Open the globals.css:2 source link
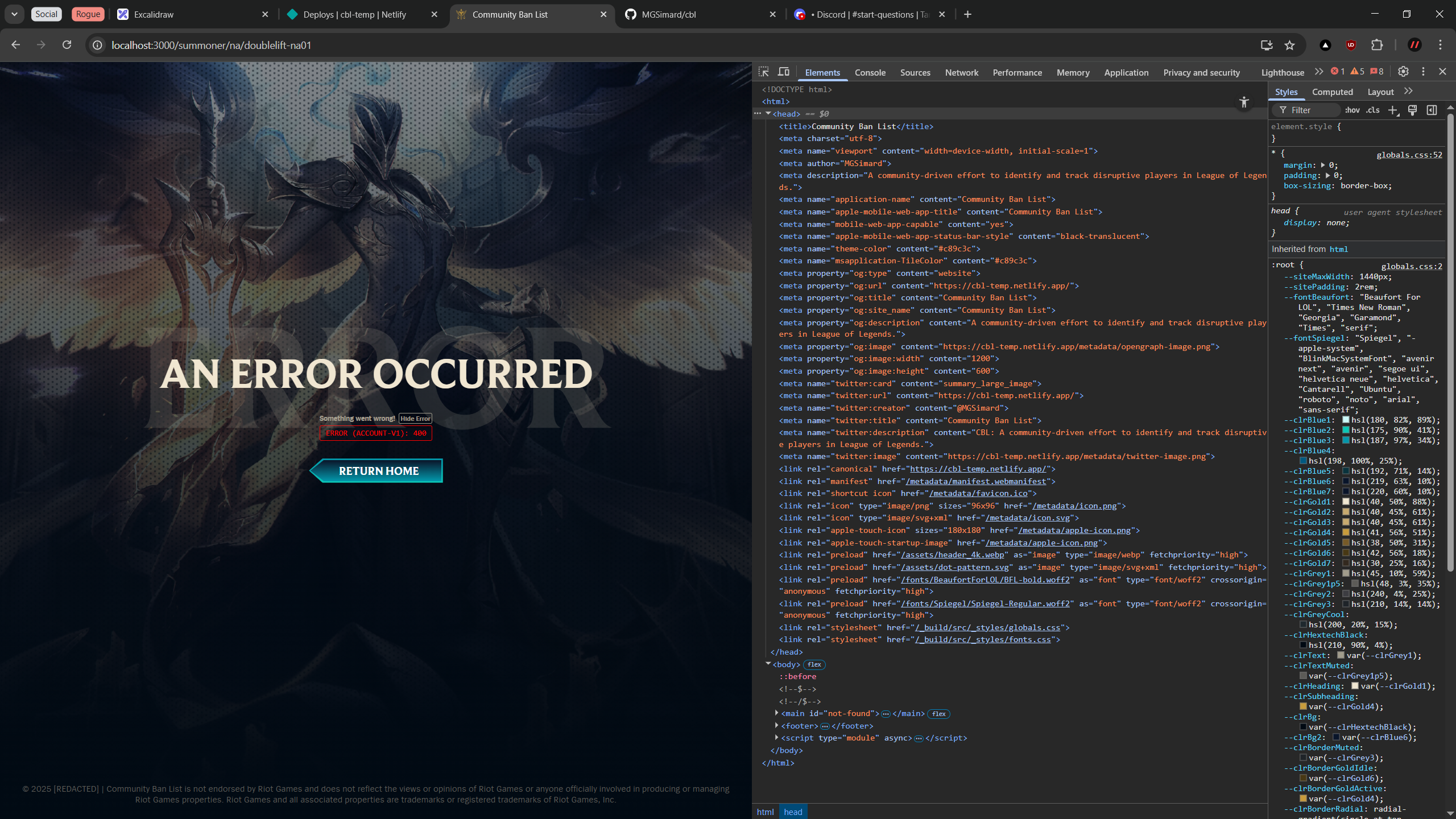The height and width of the screenshot is (819, 1456). [1412, 266]
